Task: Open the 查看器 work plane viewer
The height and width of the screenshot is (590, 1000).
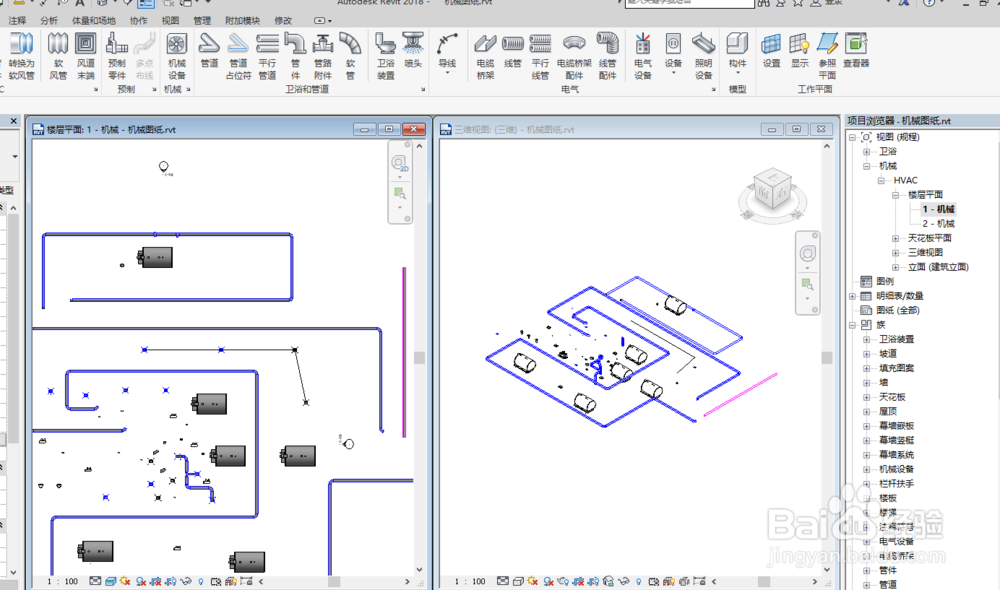Action: point(856,50)
